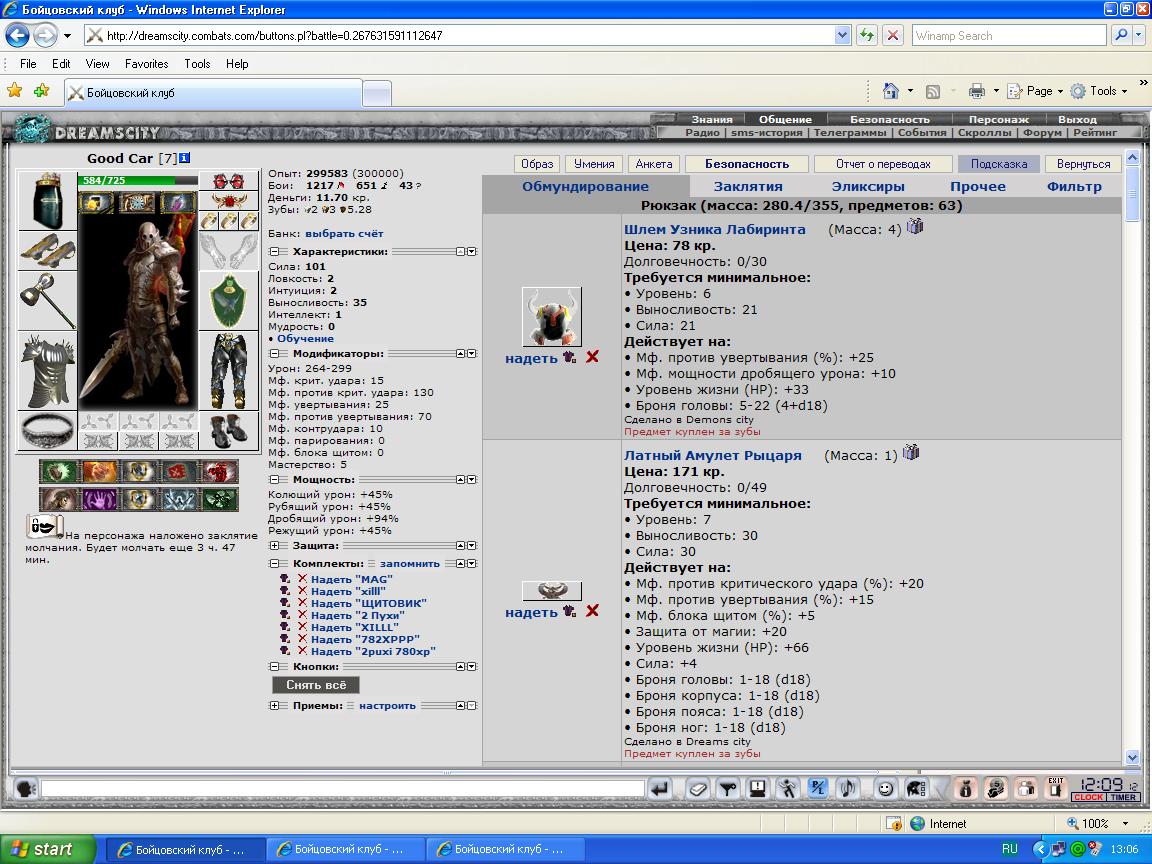Screen dimensions: 1152x864
Task: Toggle the TIMER mode label
Action: (x=1123, y=797)
